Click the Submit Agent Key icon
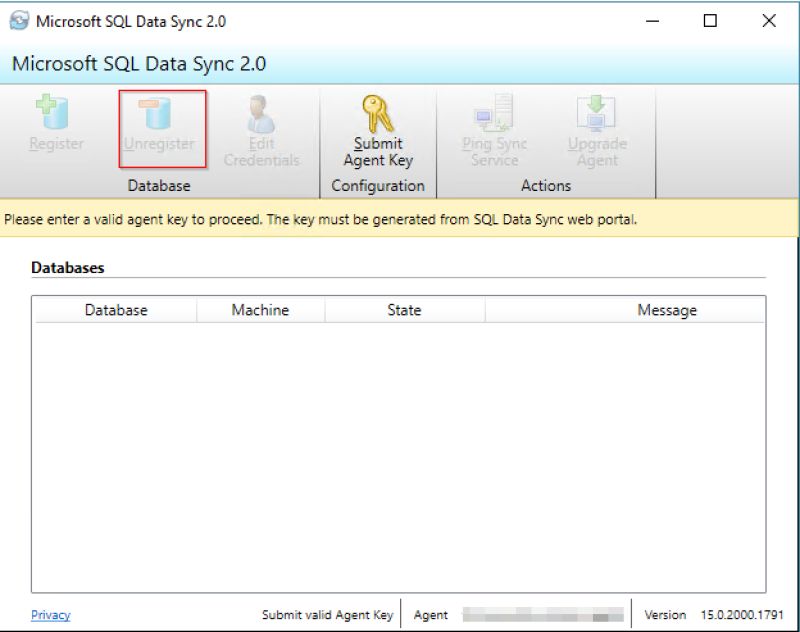 point(376,128)
